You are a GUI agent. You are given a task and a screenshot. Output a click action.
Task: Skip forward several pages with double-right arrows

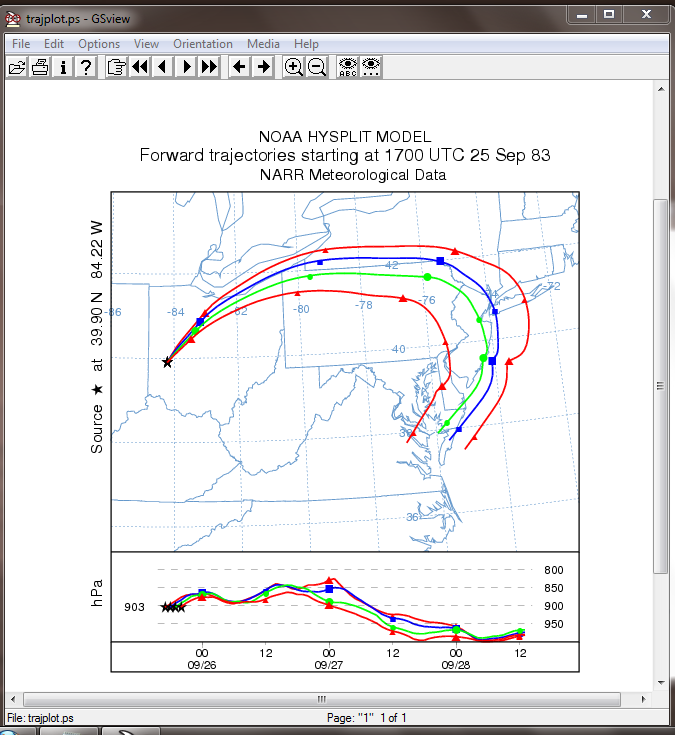click(209, 67)
